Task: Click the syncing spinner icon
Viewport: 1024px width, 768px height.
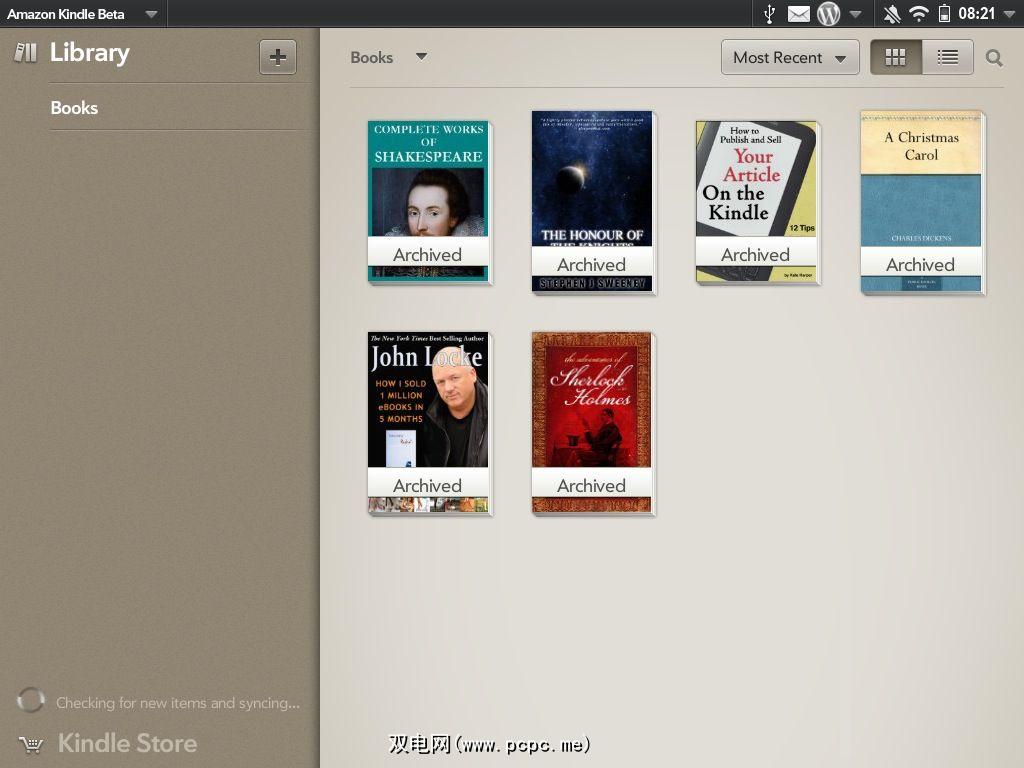Action: click(x=31, y=700)
